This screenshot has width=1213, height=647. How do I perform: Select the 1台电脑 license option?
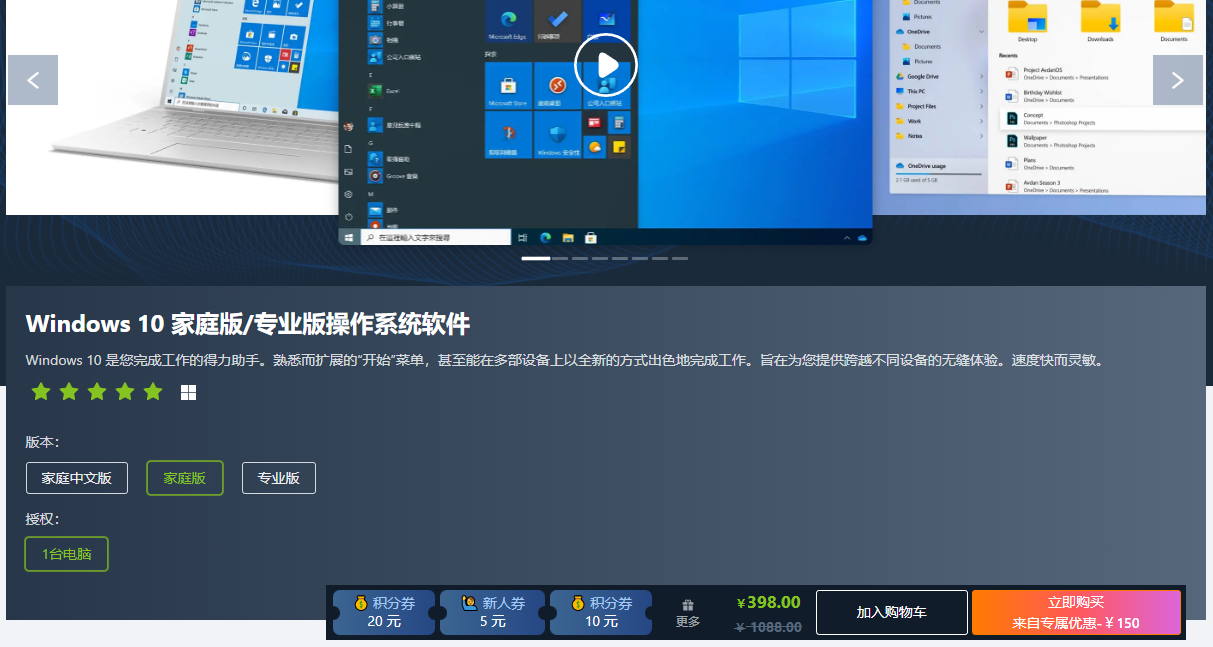(67, 554)
